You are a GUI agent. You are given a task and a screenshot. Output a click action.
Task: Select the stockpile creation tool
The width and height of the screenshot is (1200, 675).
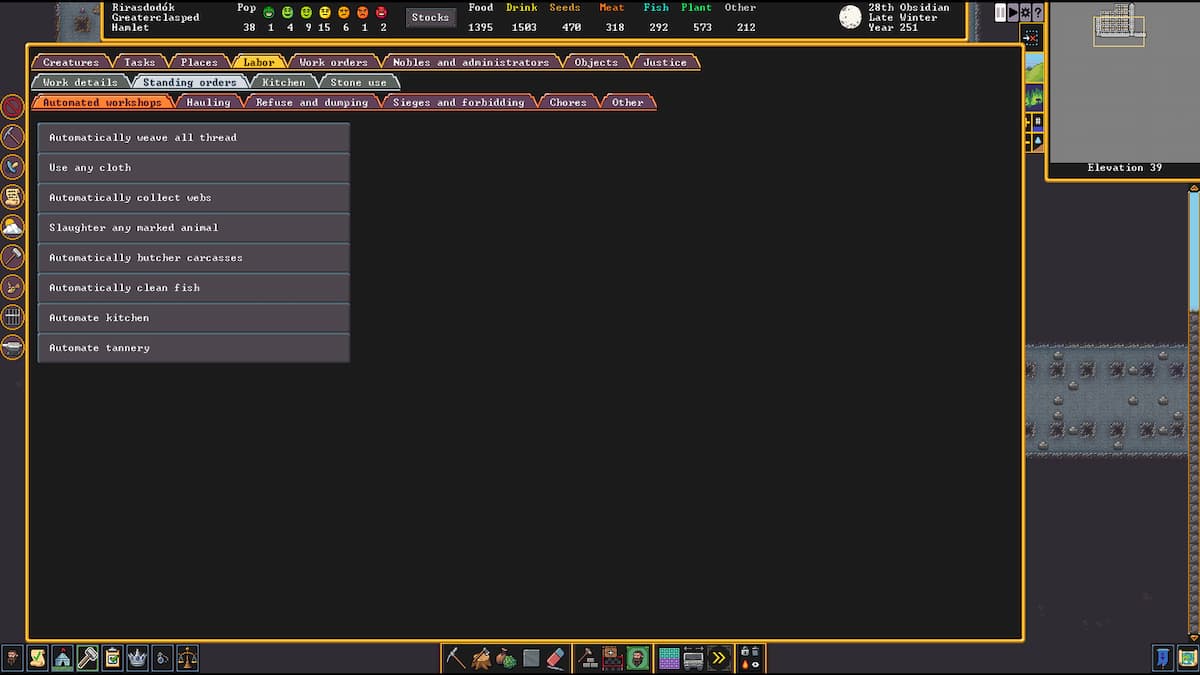click(668, 657)
